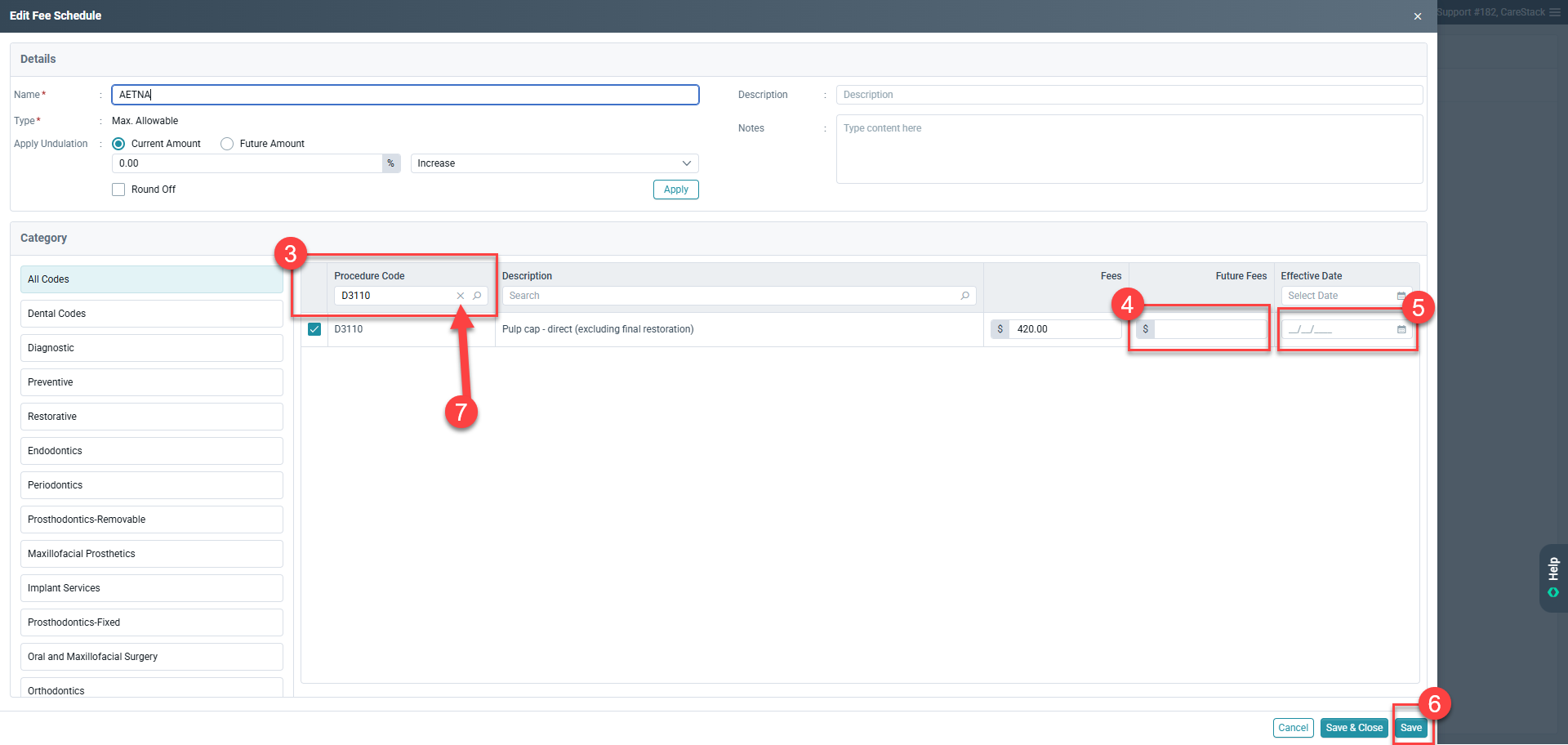Click the Apply button
Image resolution: width=1568 pixels, height=745 pixels.
(x=676, y=190)
